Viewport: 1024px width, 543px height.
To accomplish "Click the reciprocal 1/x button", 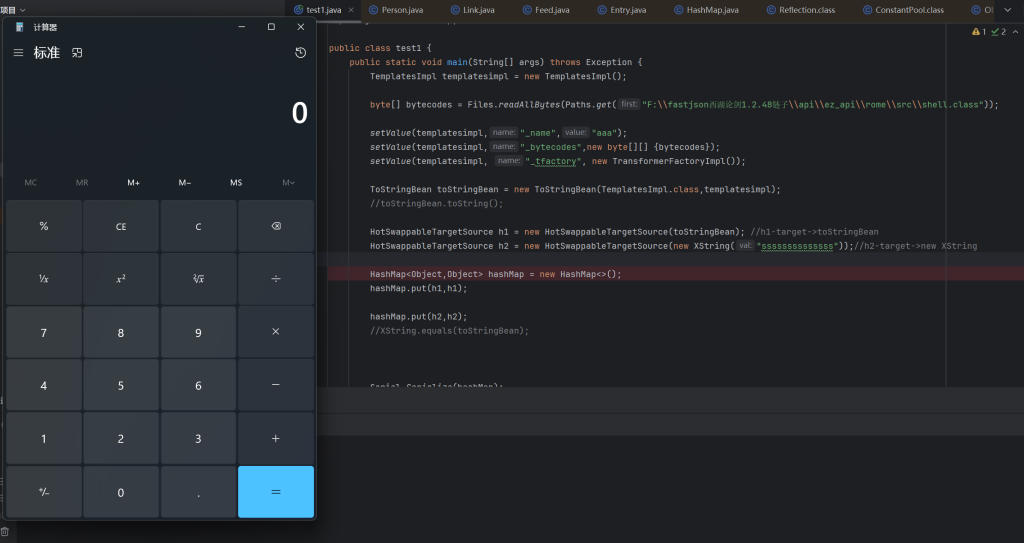I will [x=43, y=279].
